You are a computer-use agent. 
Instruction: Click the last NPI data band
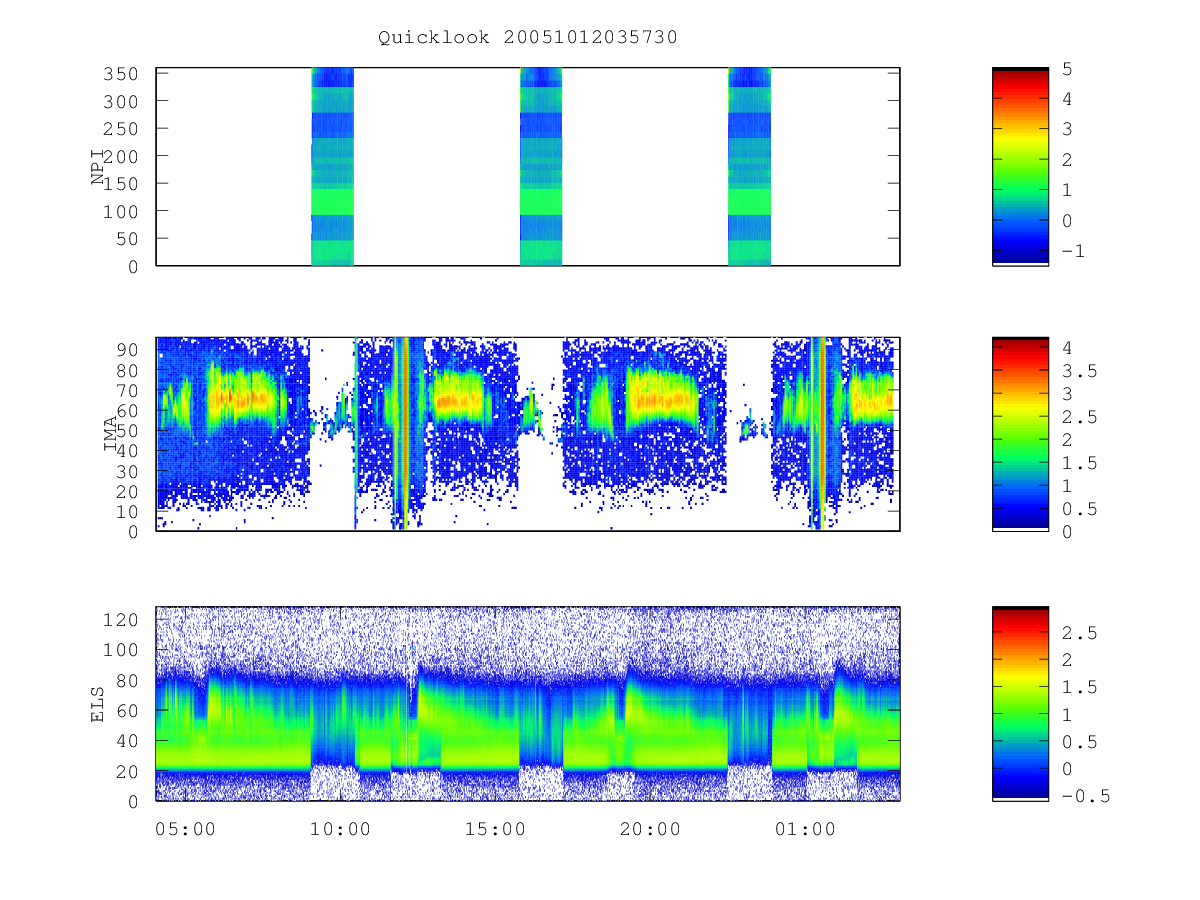pyautogui.click(x=749, y=166)
